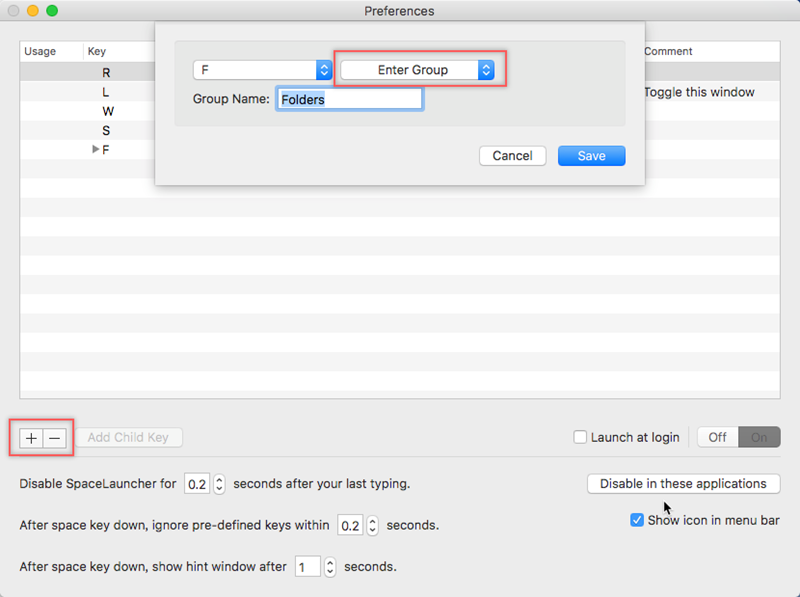Switch SpaceLauncher to Off
Screen dimensions: 800x597
point(717,437)
